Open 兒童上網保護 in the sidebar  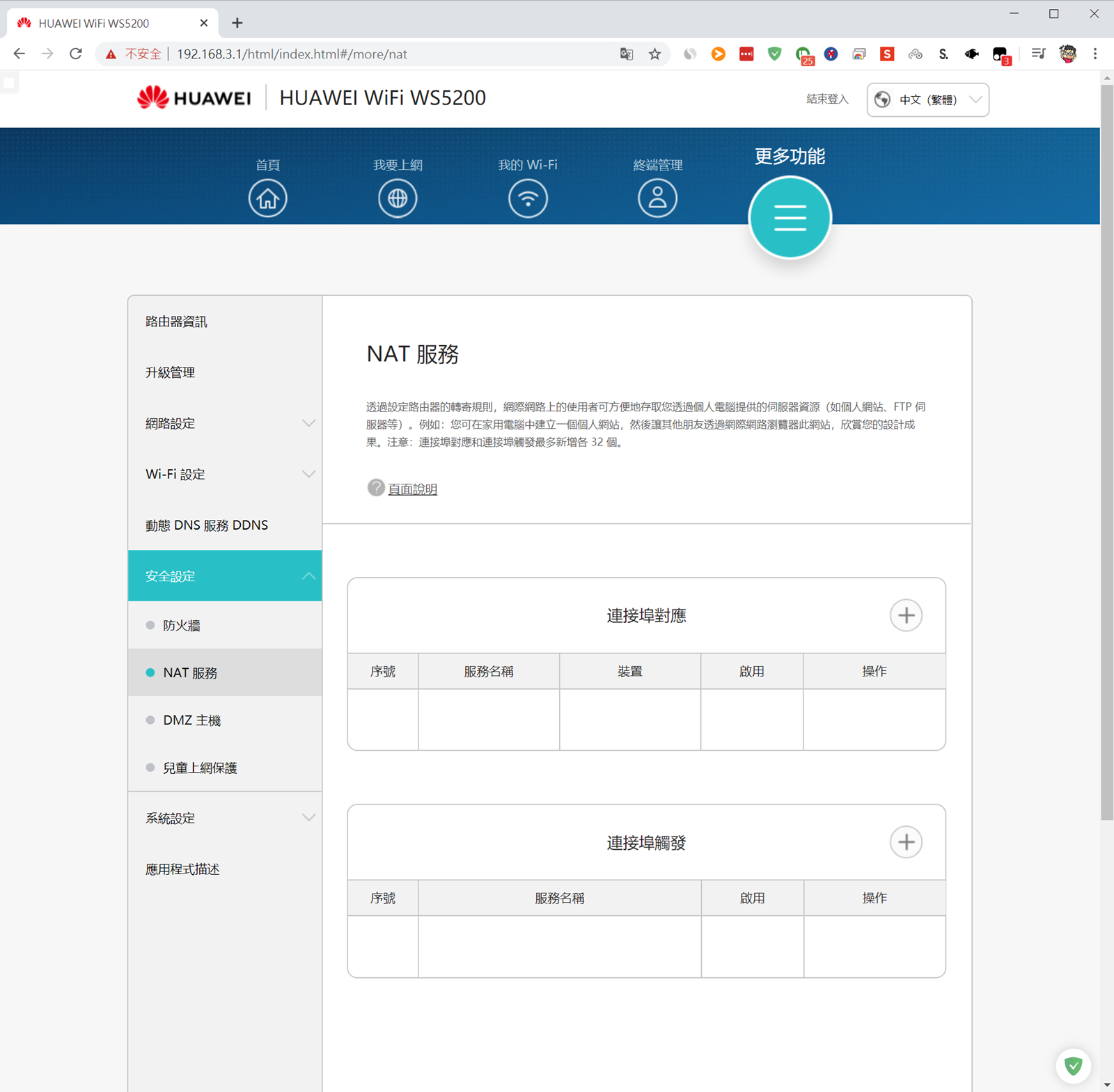coord(200,768)
